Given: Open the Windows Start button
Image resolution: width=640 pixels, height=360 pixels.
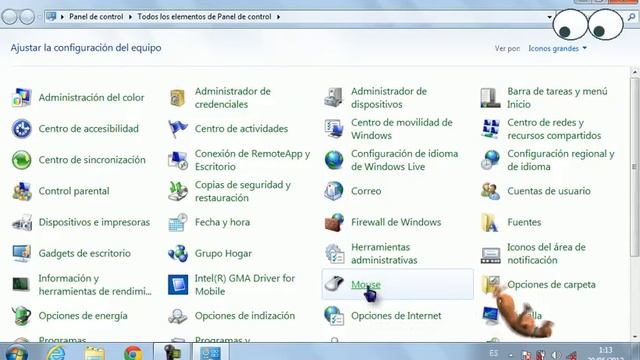Looking at the screenshot, I should tap(16, 353).
